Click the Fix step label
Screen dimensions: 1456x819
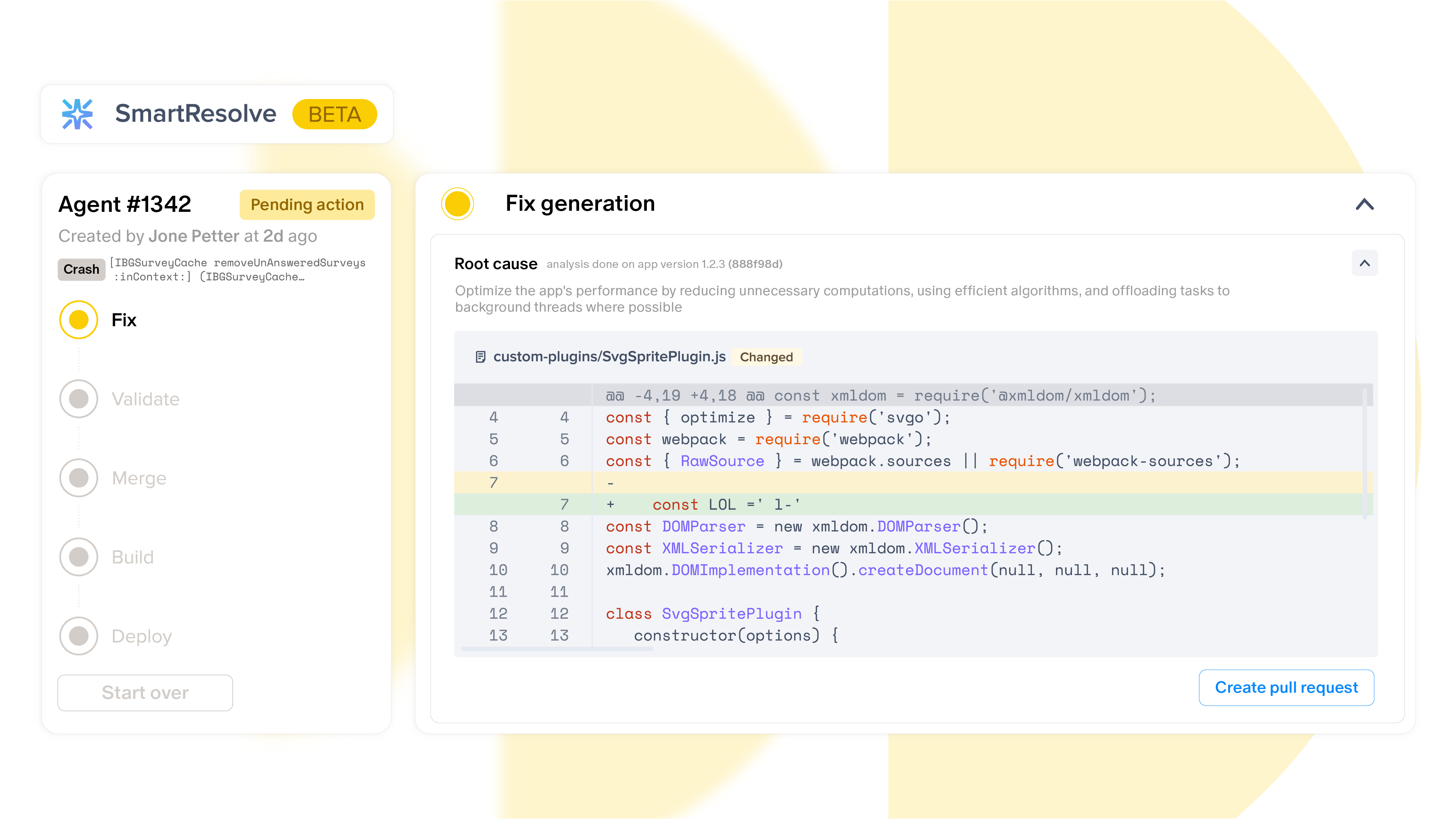[124, 320]
